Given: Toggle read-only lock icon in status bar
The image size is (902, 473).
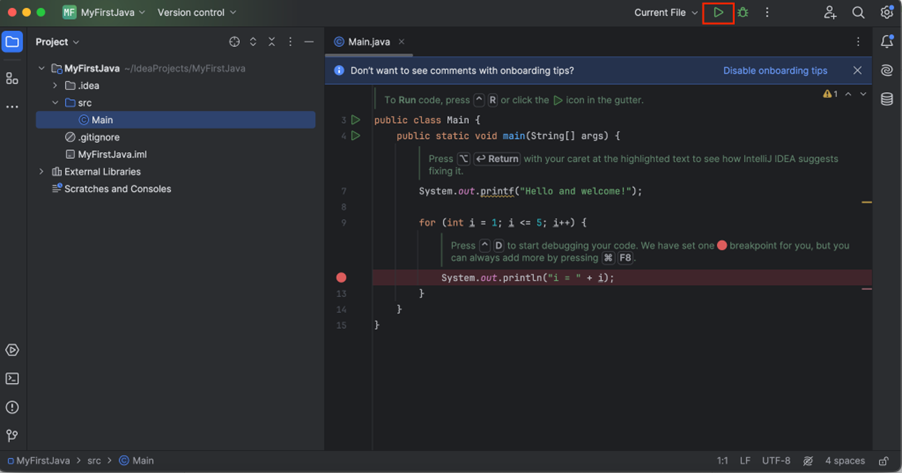Looking at the screenshot, I should [x=883, y=461].
